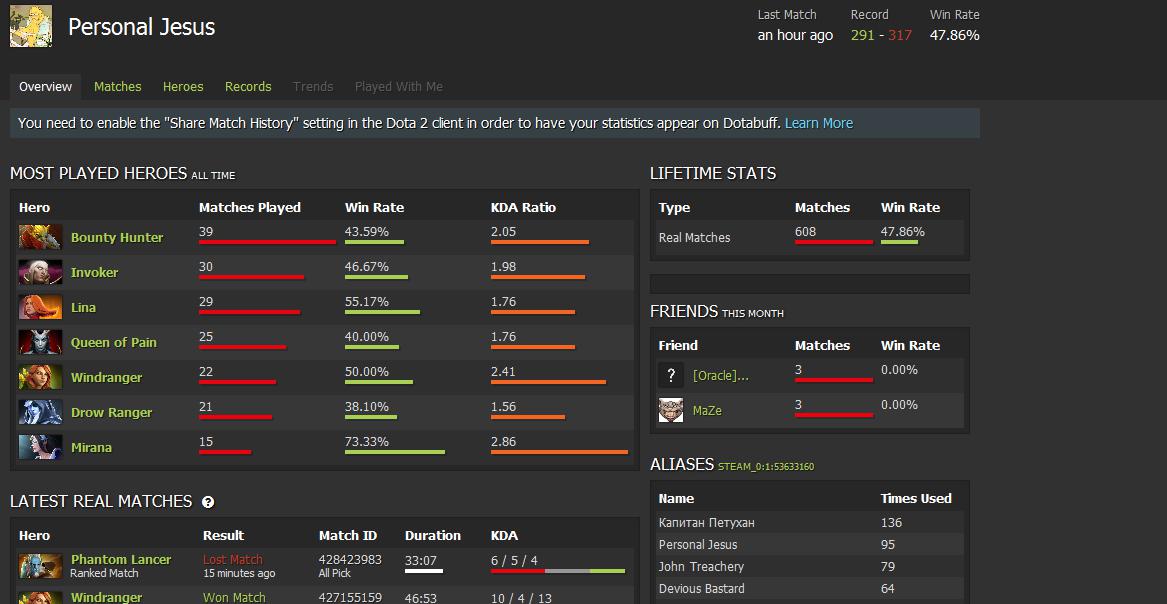Click match ID 428423983
Viewport: 1167px width, 604px height.
(350, 559)
